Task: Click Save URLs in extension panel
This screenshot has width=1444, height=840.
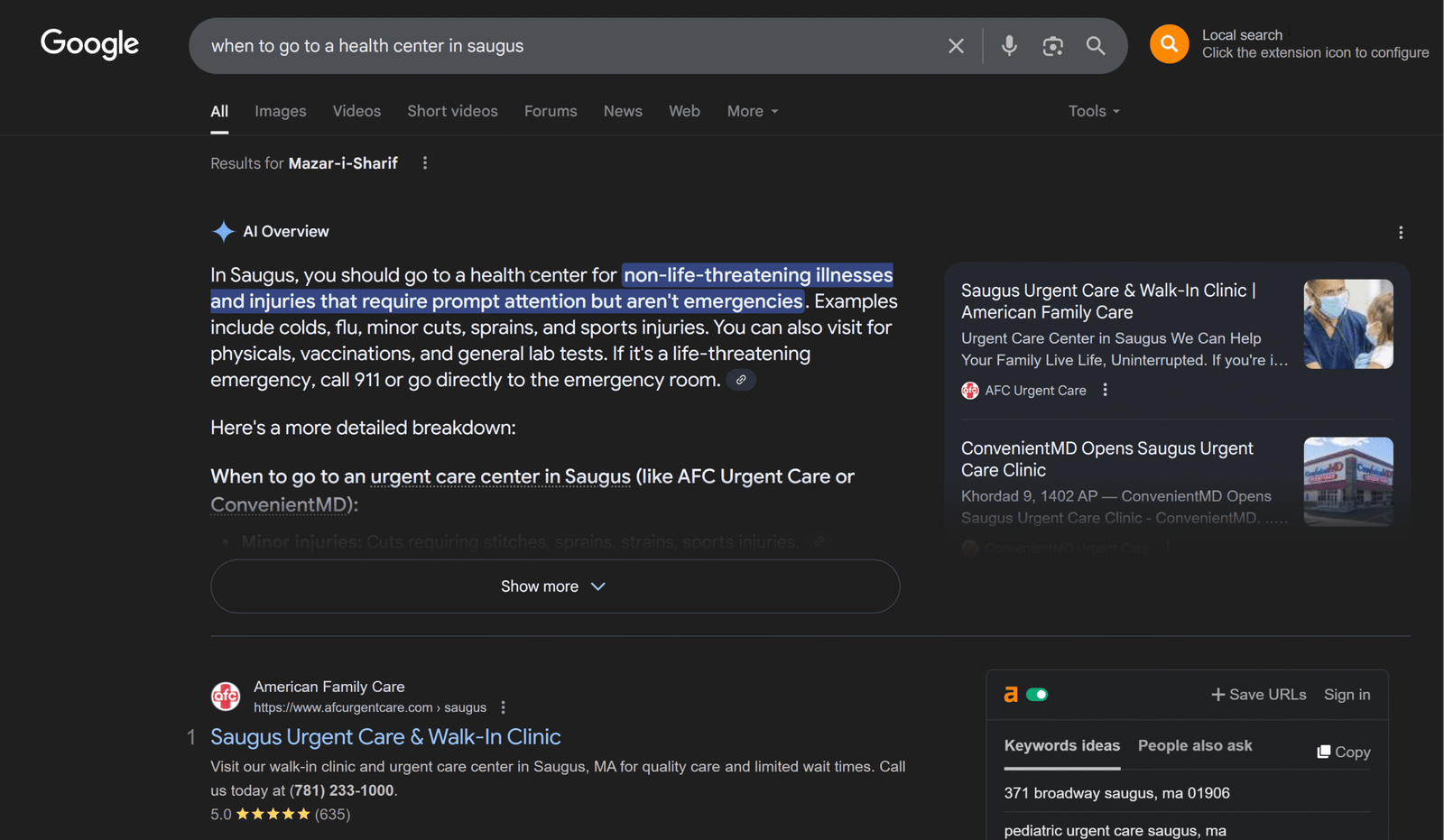Action: pyautogui.click(x=1259, y=695)
